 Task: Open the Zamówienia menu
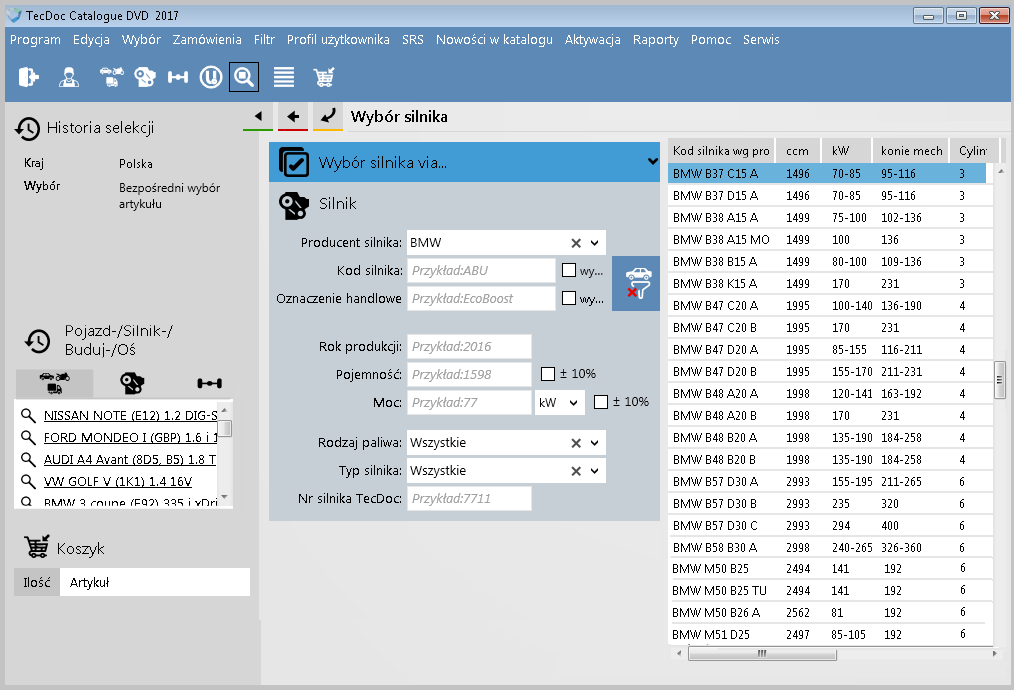pos(207,40)
